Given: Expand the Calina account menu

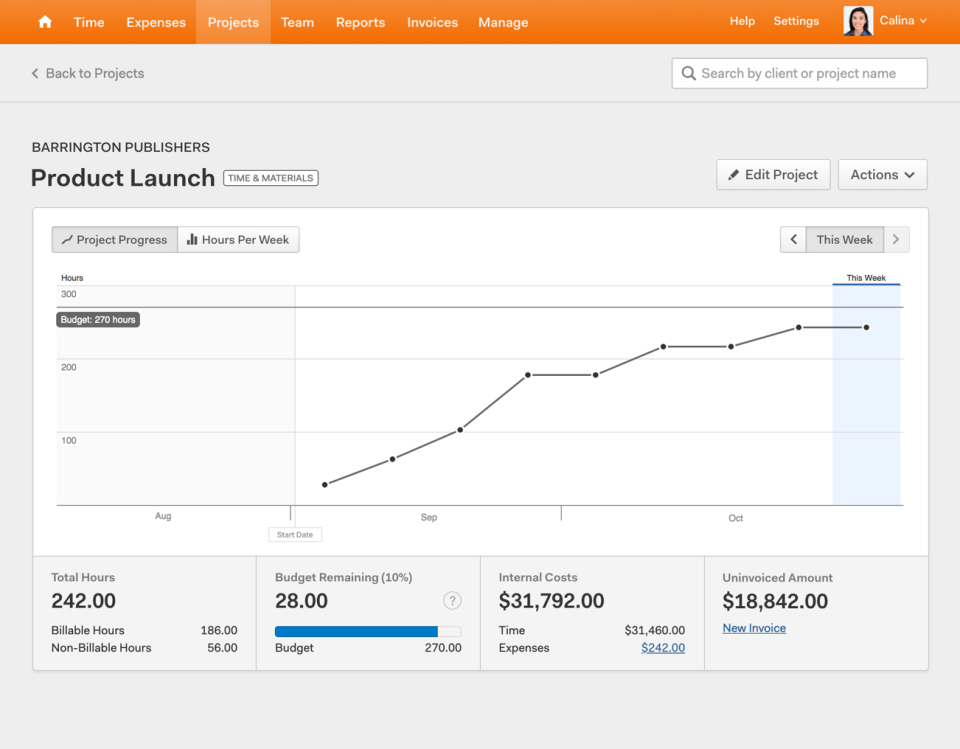Looking at the screenshot, I should (903, 21).
